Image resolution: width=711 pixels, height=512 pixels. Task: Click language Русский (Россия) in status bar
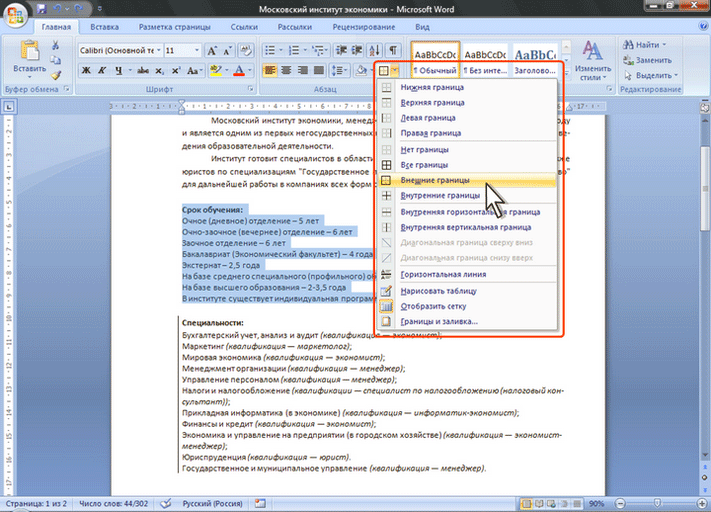pyautogui.click(x=212, y=503)
